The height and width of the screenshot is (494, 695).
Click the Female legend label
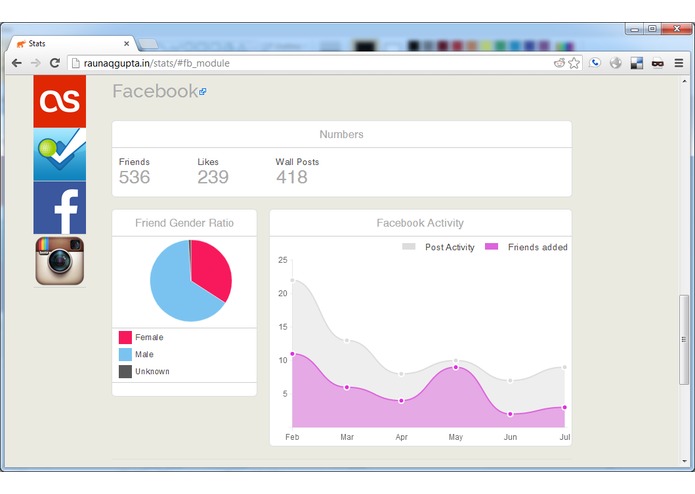pyautogui.click(x=149, y=337)
